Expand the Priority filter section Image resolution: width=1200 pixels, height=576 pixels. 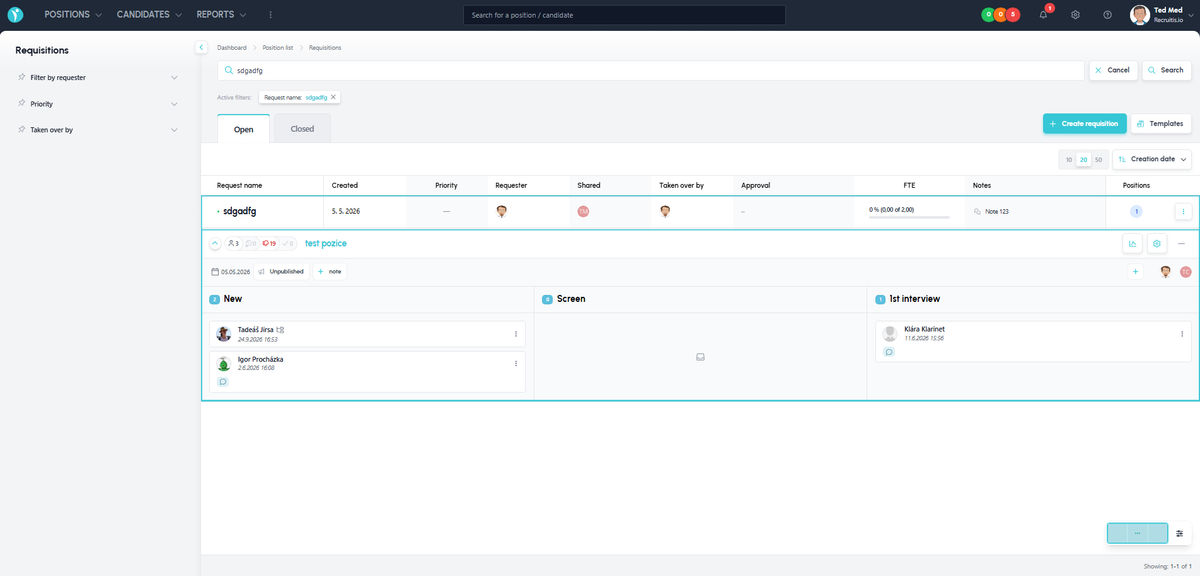(174, 103)
